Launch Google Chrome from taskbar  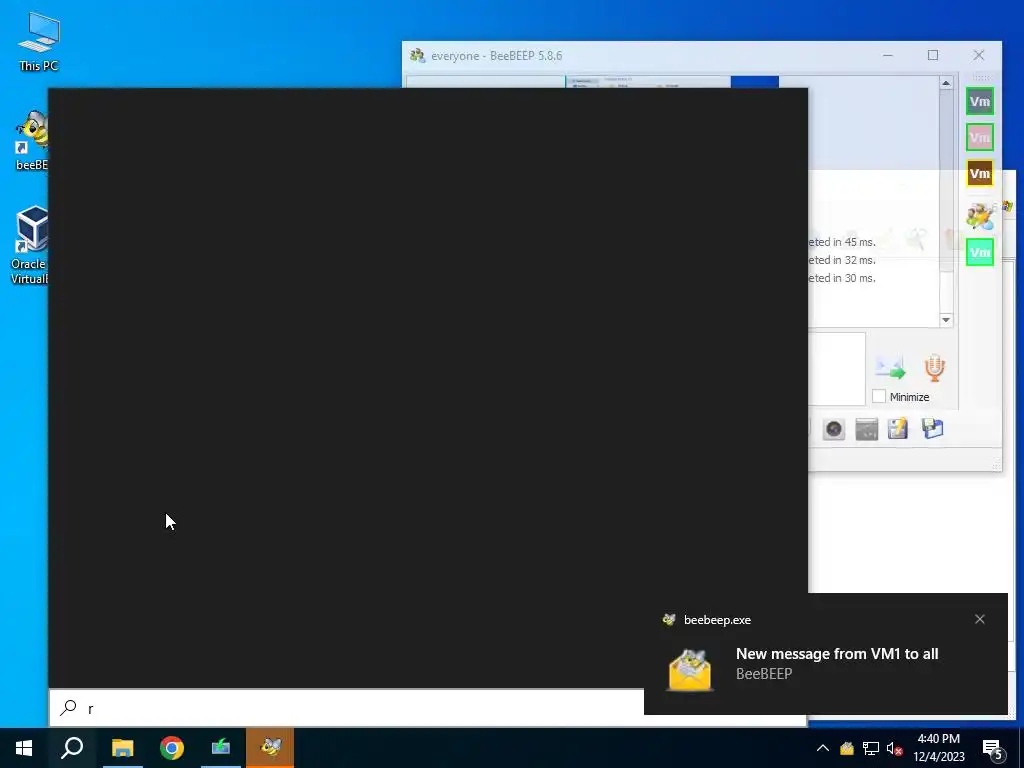click(x=172, y=748)
